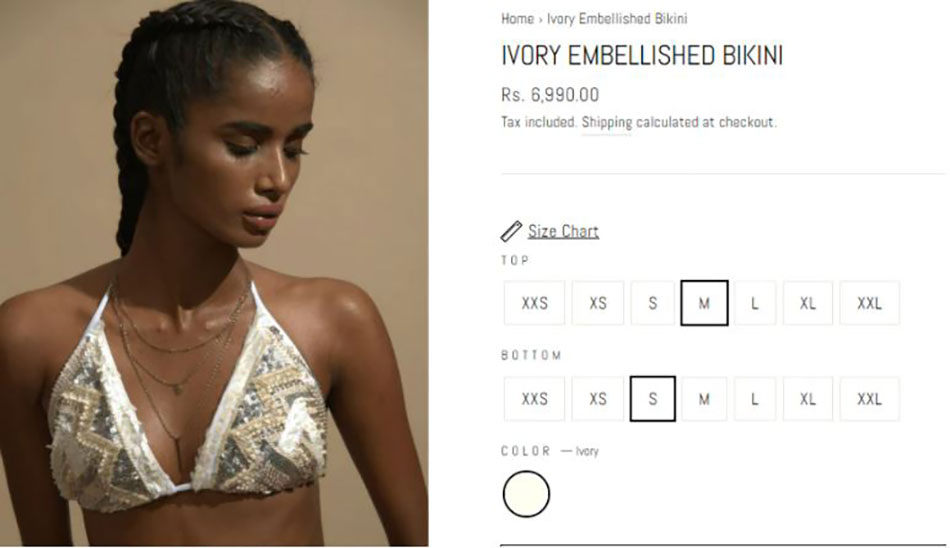Go to Home in the breadcrumb
This screenshot has height=548, width=950.
(x=517, y=19)
